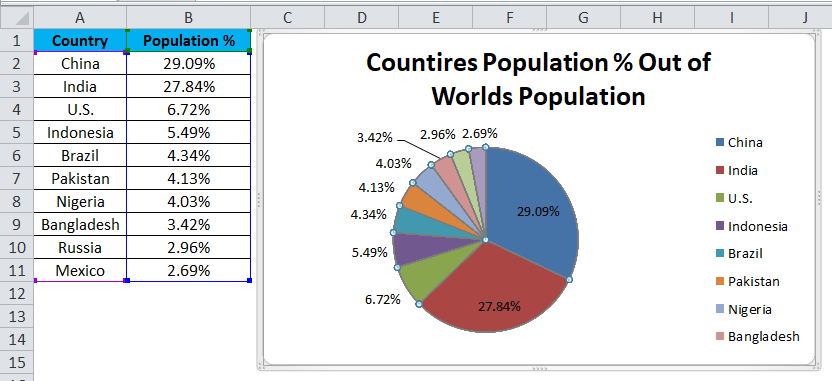
Task: Select the blue China pie slice
Action: [x=531, y=212]
